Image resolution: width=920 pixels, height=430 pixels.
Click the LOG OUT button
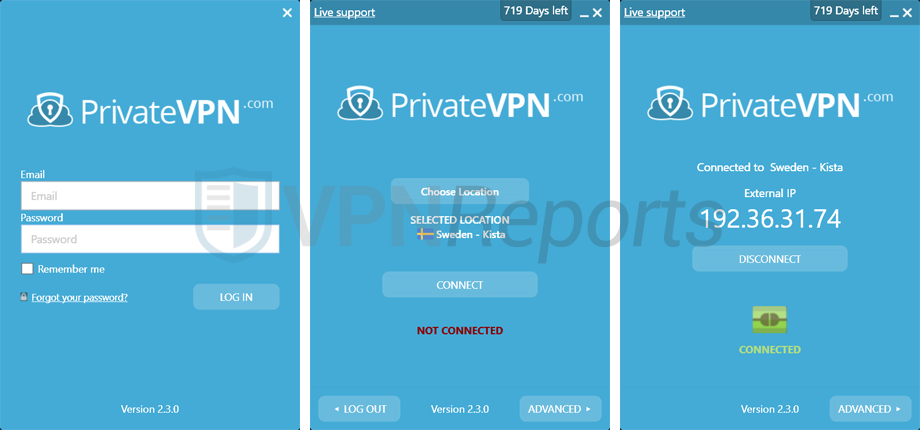(359, 409)
